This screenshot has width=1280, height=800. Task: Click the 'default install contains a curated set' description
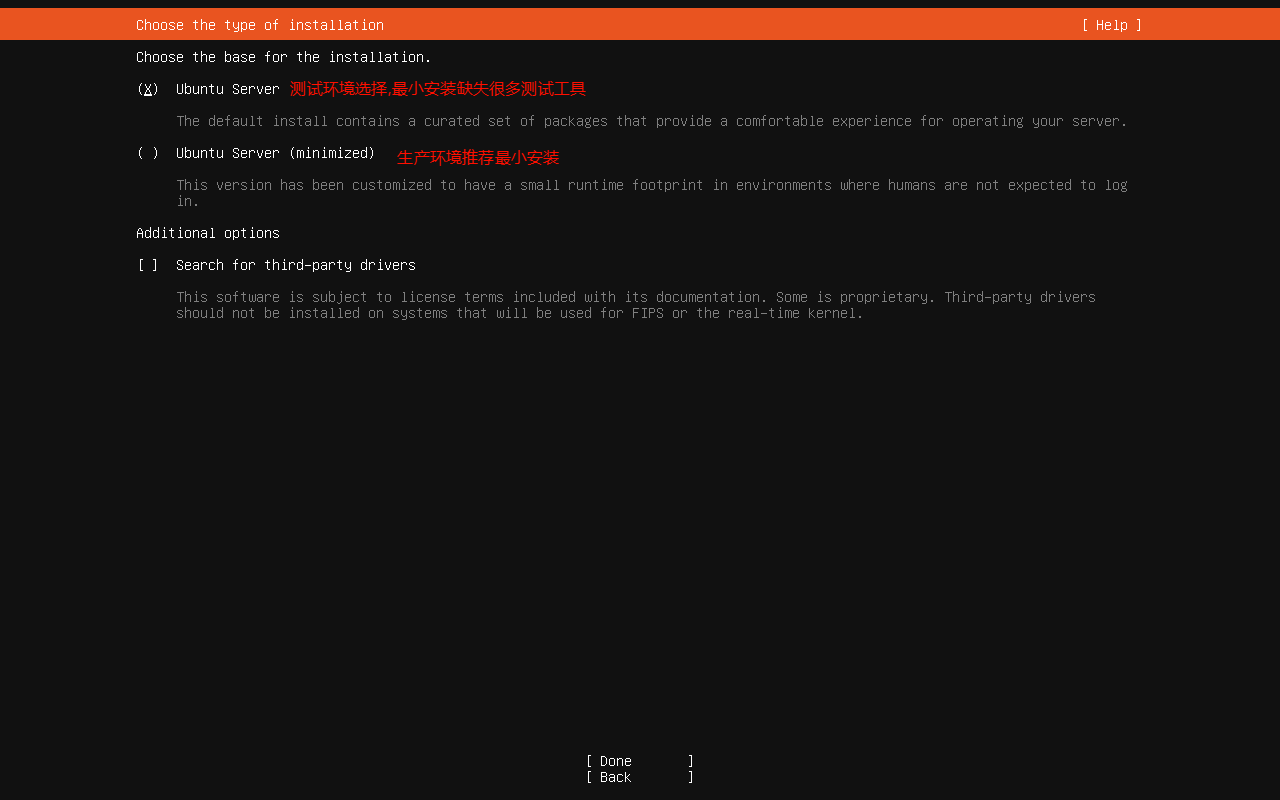pyautogui.click(x=652, y=121)
